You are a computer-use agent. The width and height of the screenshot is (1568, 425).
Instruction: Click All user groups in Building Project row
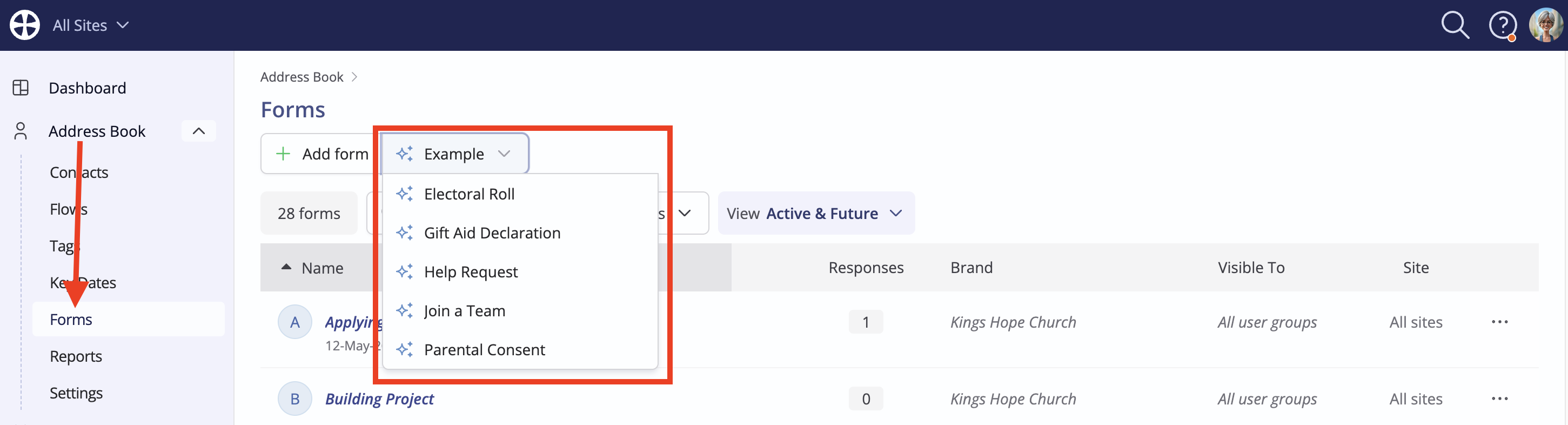1267,399
